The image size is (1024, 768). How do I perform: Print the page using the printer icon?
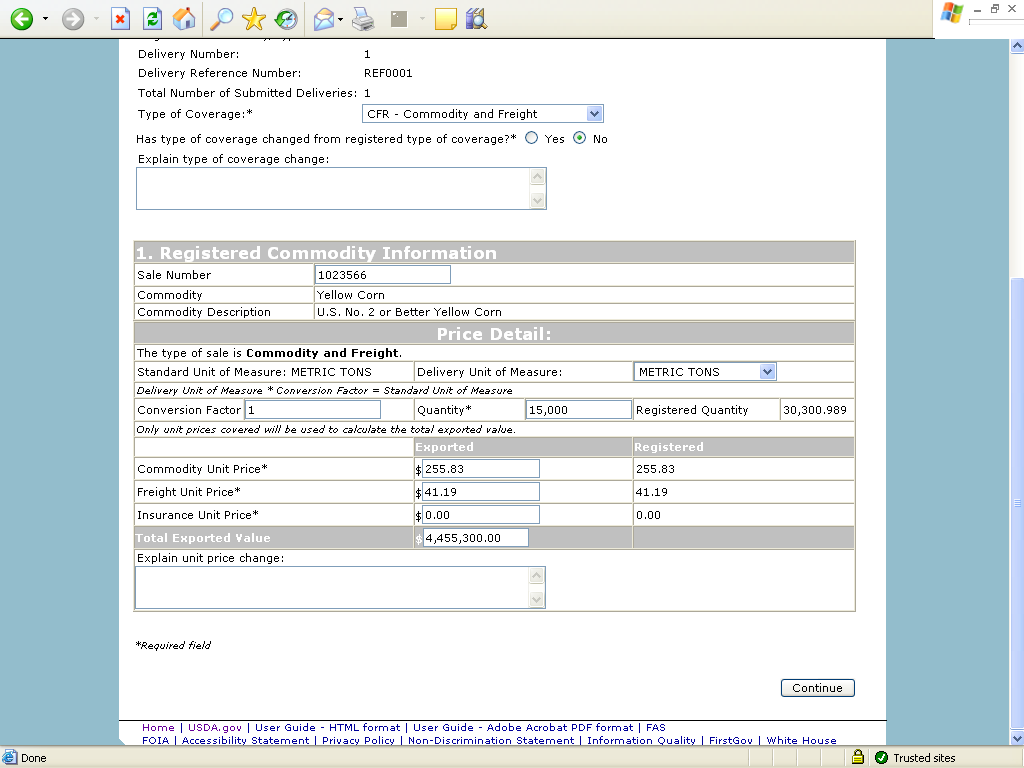click(363, 19)
